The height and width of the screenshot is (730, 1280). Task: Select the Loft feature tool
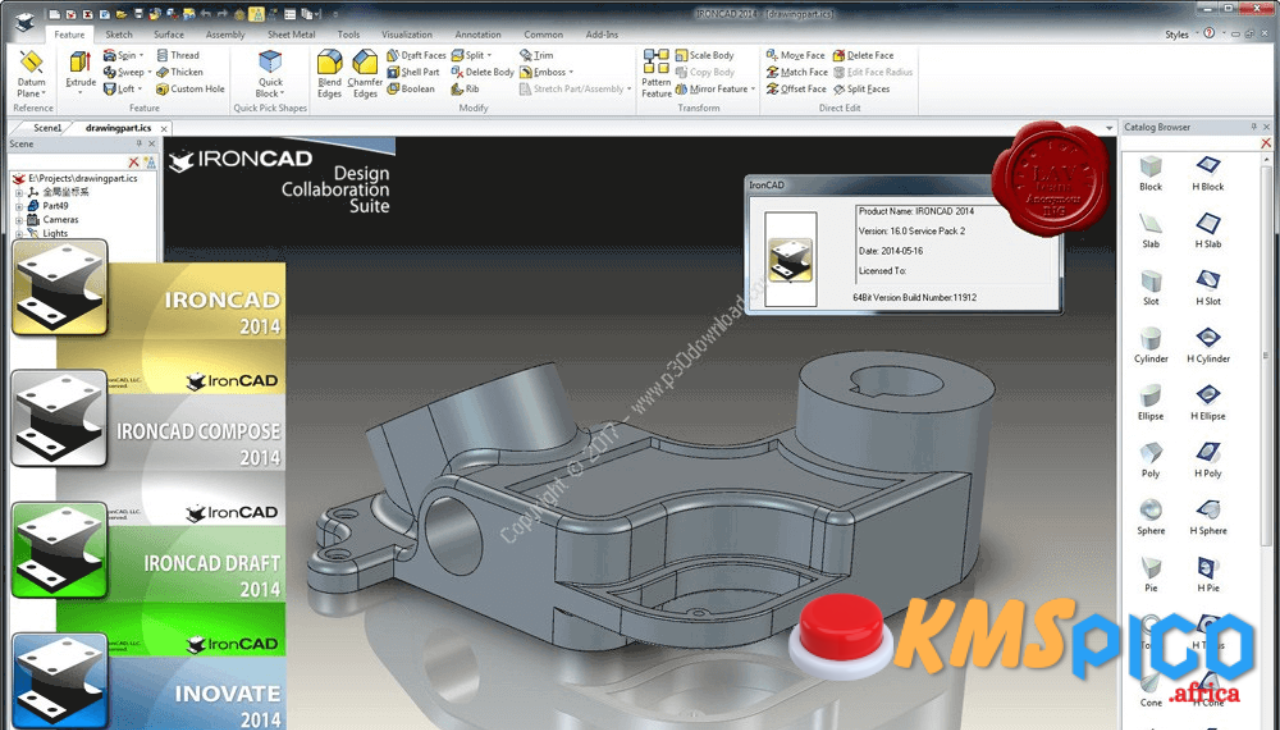pos(122,89)
